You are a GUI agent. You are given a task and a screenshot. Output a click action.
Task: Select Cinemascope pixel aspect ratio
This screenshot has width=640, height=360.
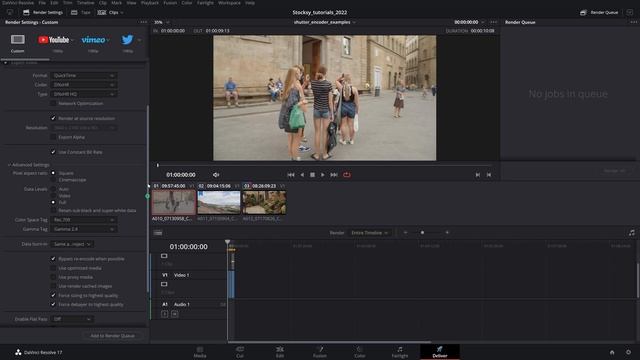coord(53,180)
